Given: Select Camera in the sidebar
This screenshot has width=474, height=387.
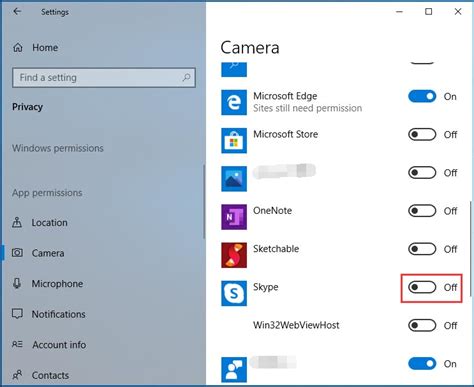Looking at the screenshot, I should (48, 253).
